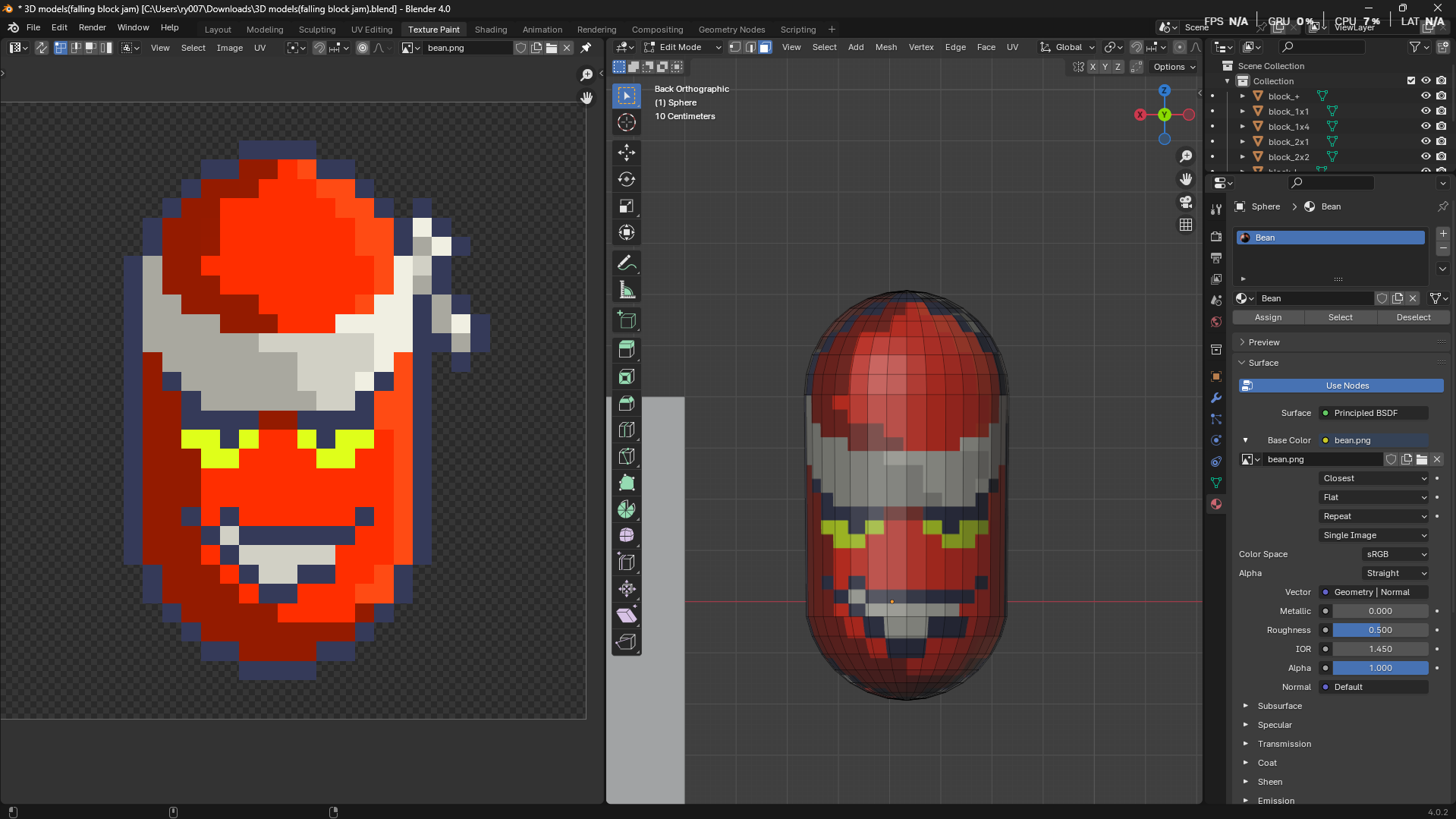The width and height of the screenshot is (1456, 819).
Task: Toggle Collection exclude checkbox
Action: (x=1411, y=81)
